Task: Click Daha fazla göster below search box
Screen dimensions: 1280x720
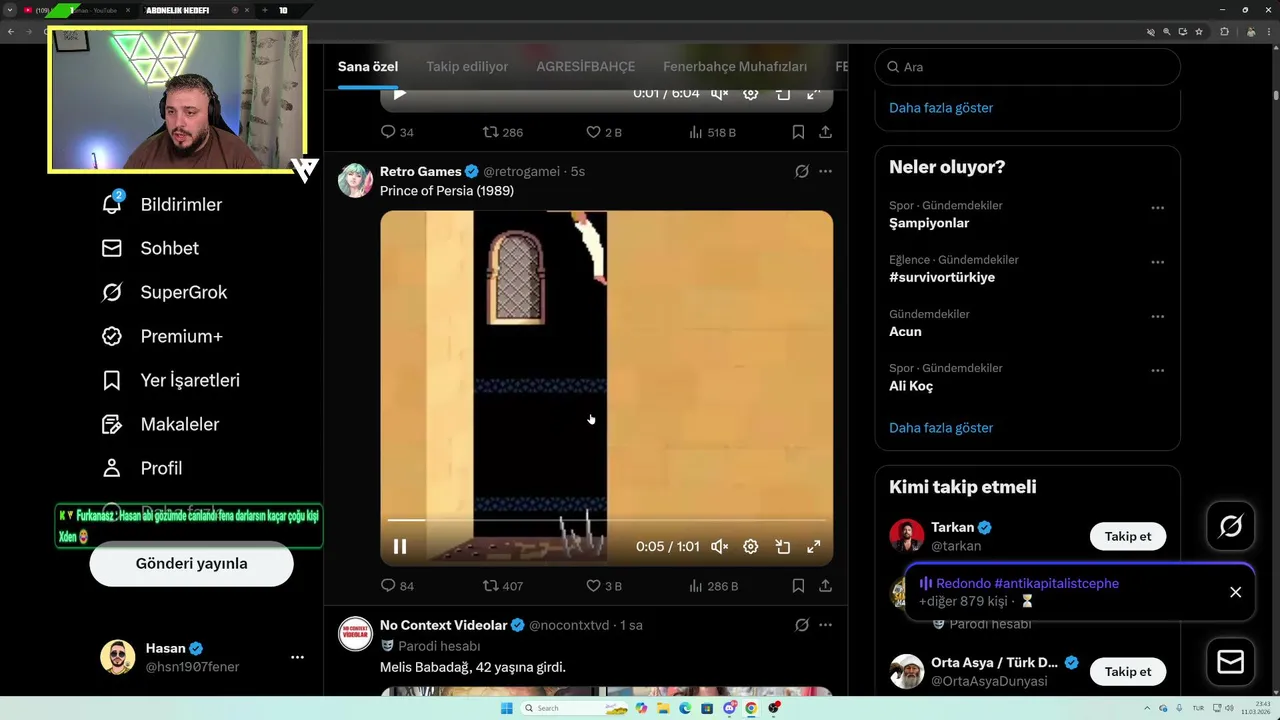Action: tap(941, 108)
